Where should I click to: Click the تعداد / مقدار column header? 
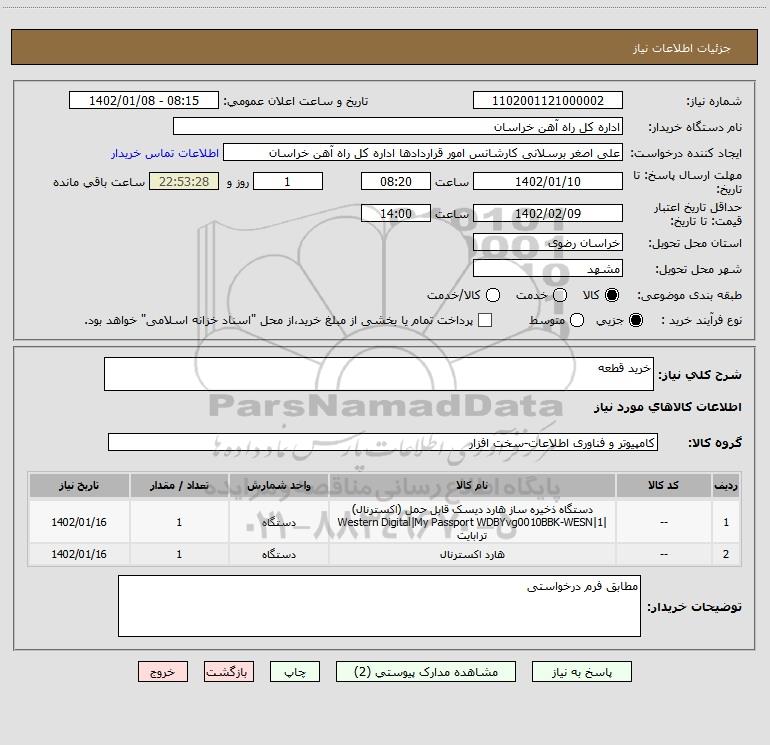pyautogui.click(x=179, y=485)
